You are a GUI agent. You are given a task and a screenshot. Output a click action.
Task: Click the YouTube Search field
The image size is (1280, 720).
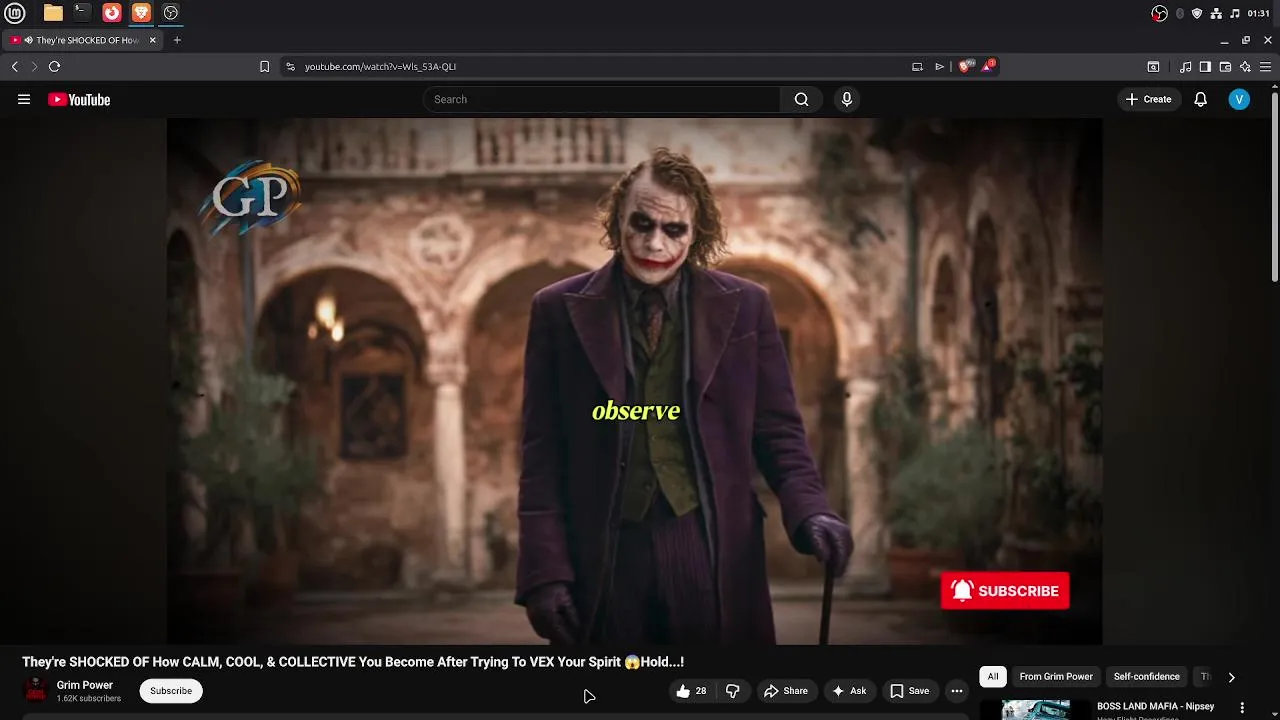pos(602,99)
